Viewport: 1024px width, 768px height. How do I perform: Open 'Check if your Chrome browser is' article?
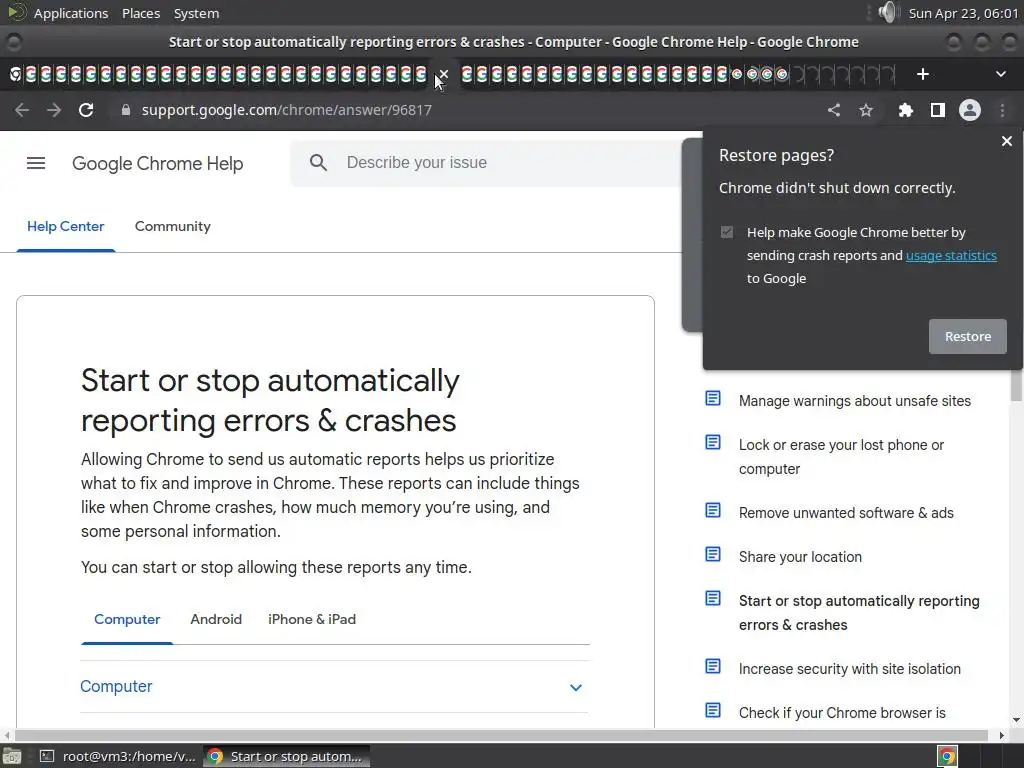click(x=842, y=712)
